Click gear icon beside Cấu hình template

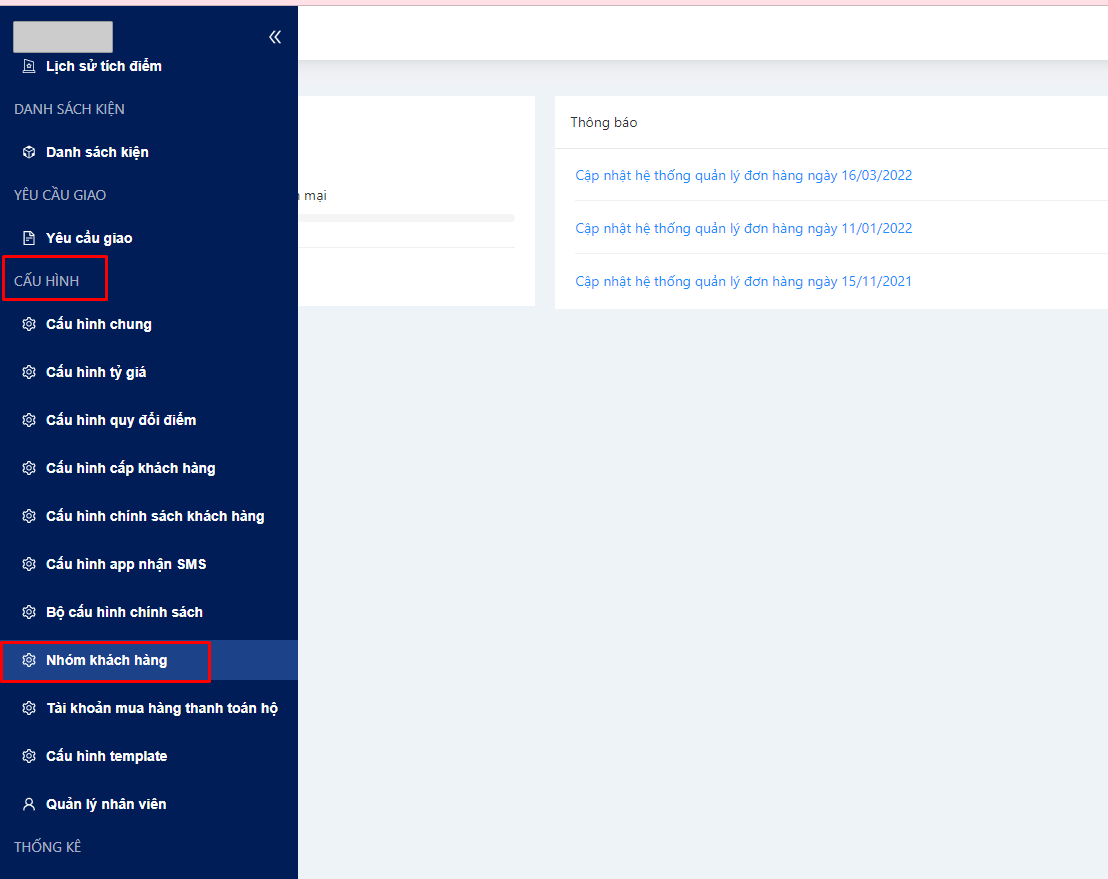28,756
